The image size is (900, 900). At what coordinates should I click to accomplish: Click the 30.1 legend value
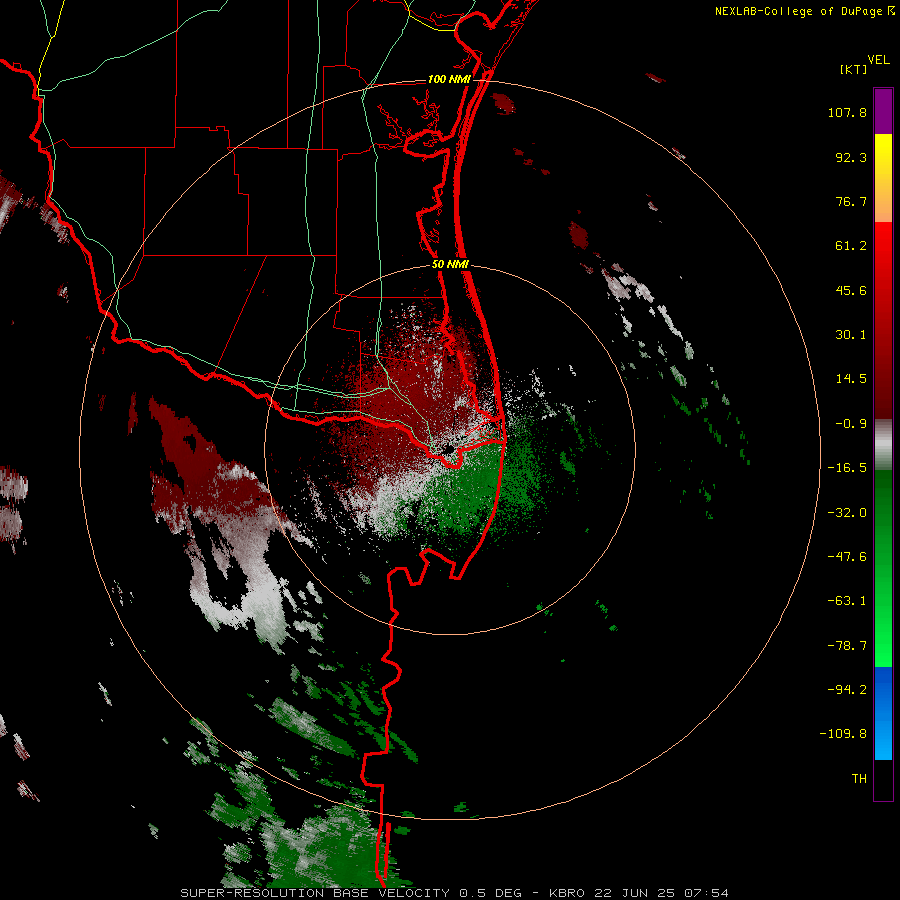[851, 335]
